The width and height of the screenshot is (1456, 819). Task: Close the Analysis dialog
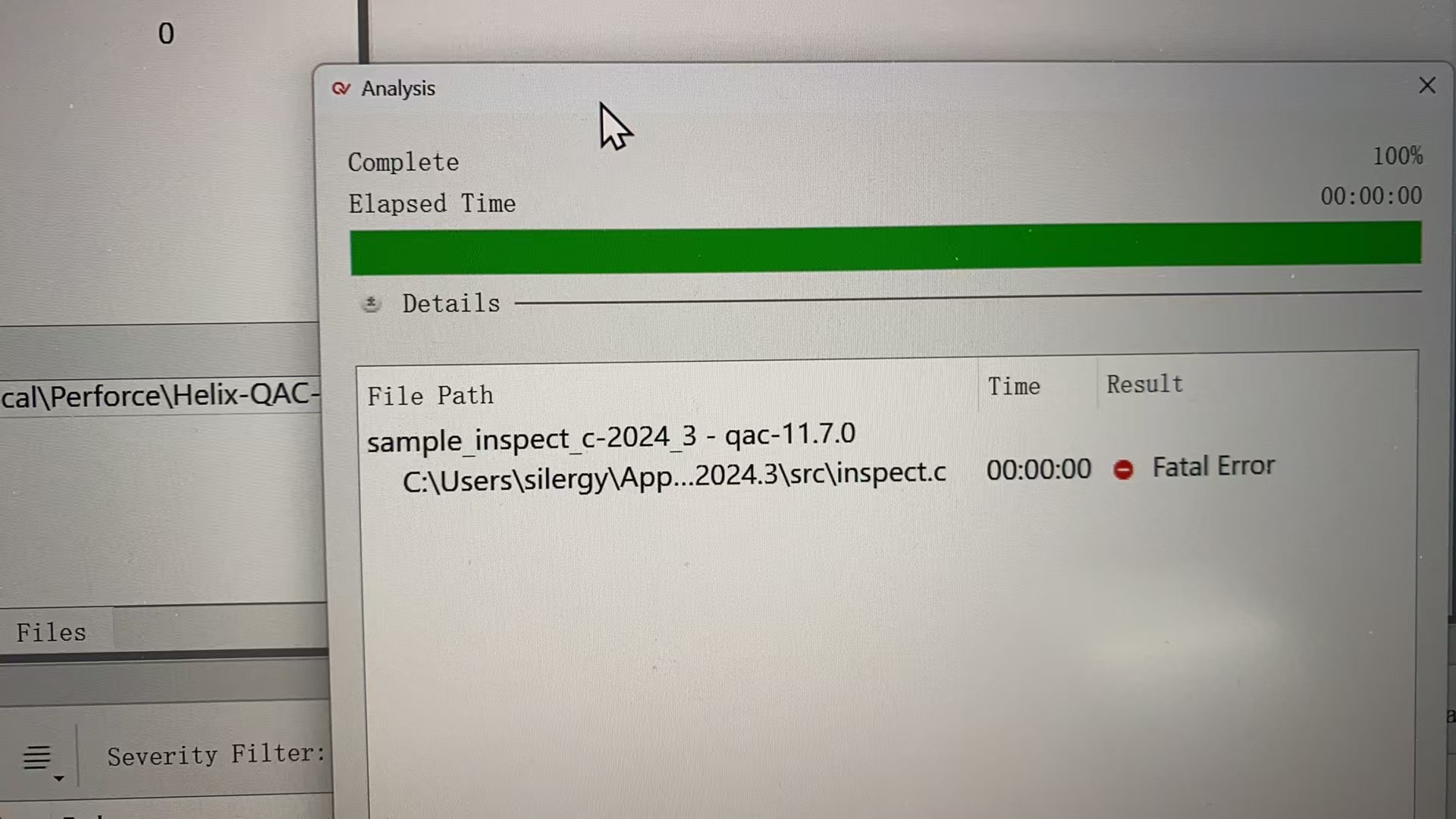pyautogui.click(x=1426, y=86)
